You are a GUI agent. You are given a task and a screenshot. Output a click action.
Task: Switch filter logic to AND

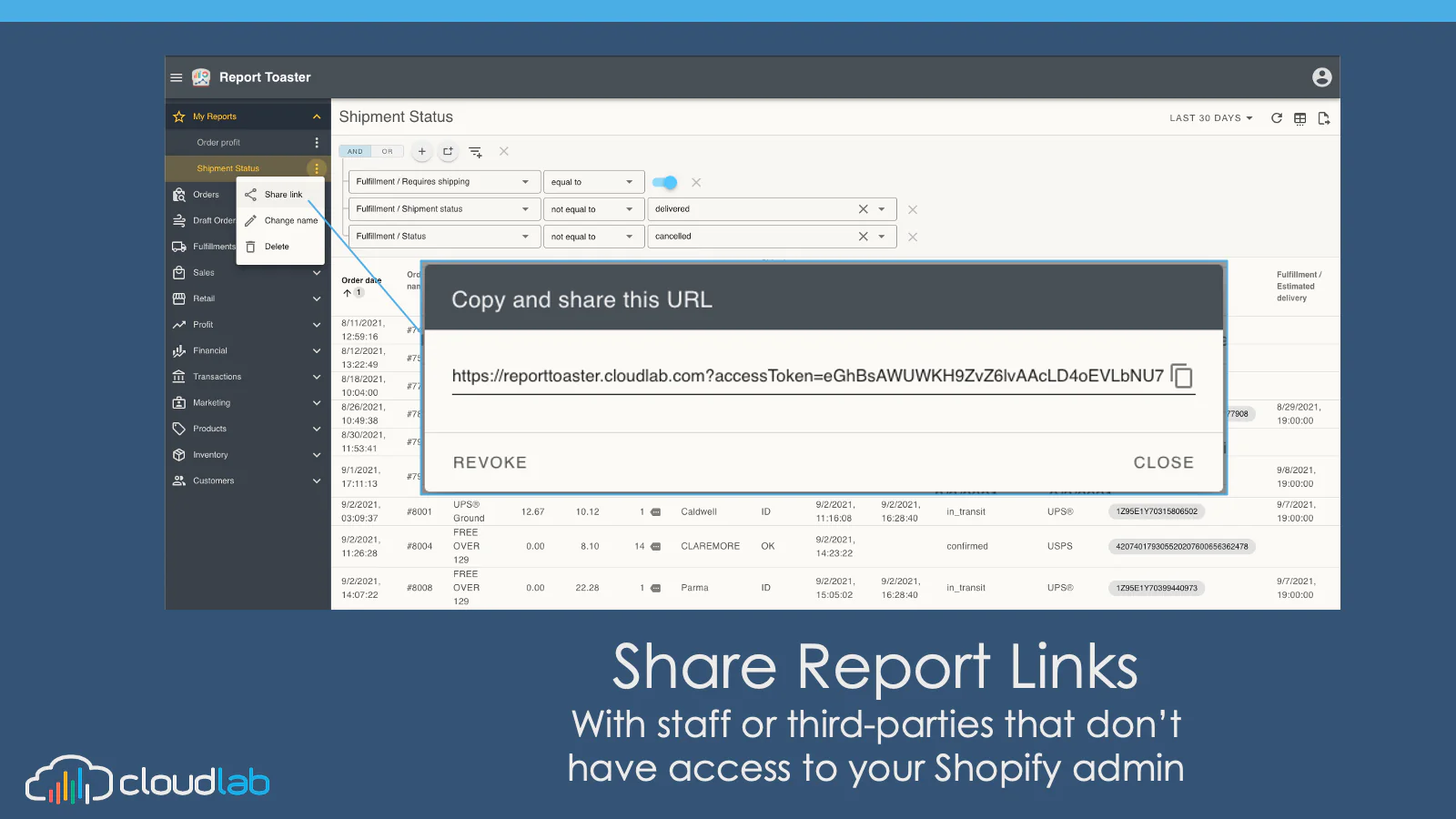[355, 152]
